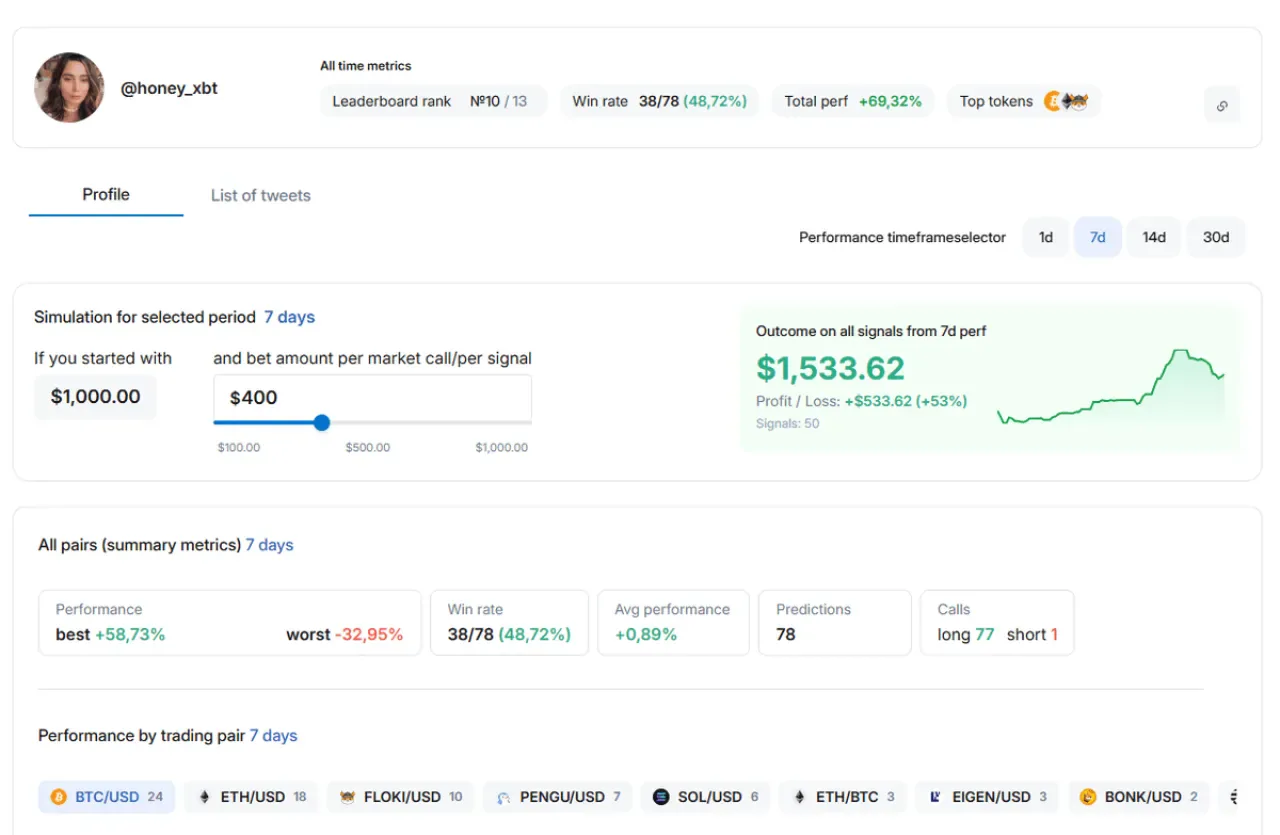Select the BONK/USD trading pair chip
This screenshot has height=835, width=1280.
point(1139,797)
